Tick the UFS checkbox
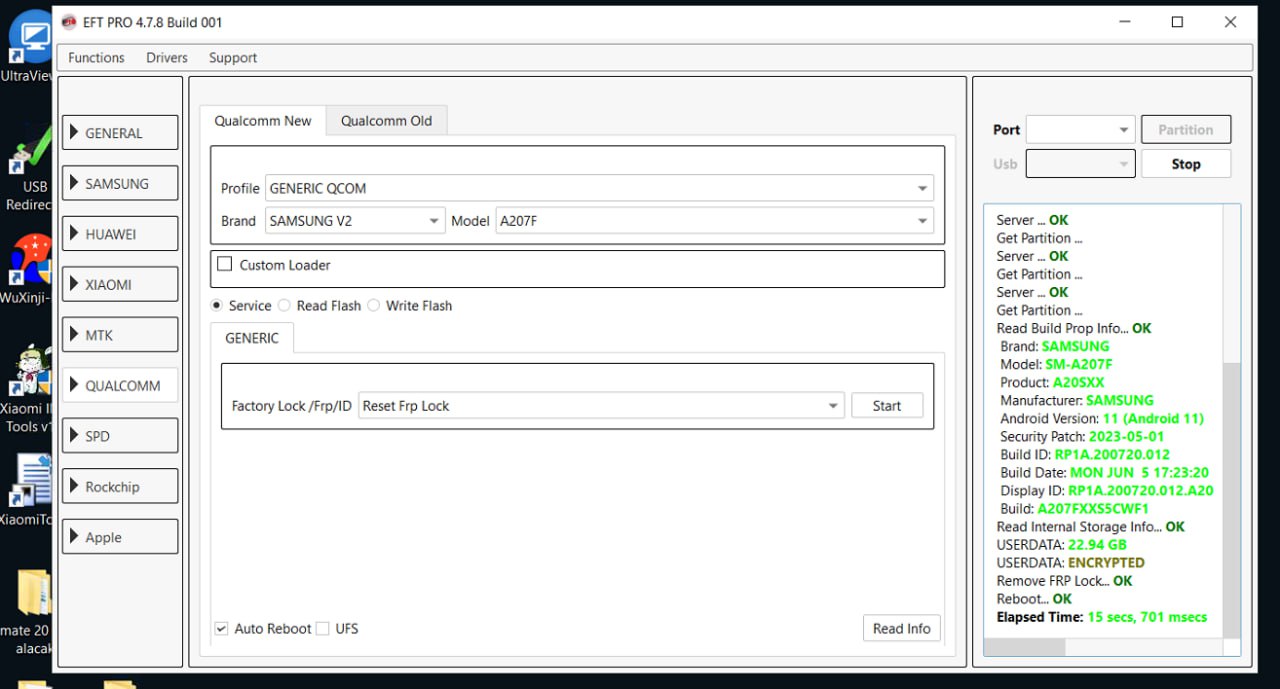Viewport: 1280px width, 689px height. point(322,629)
